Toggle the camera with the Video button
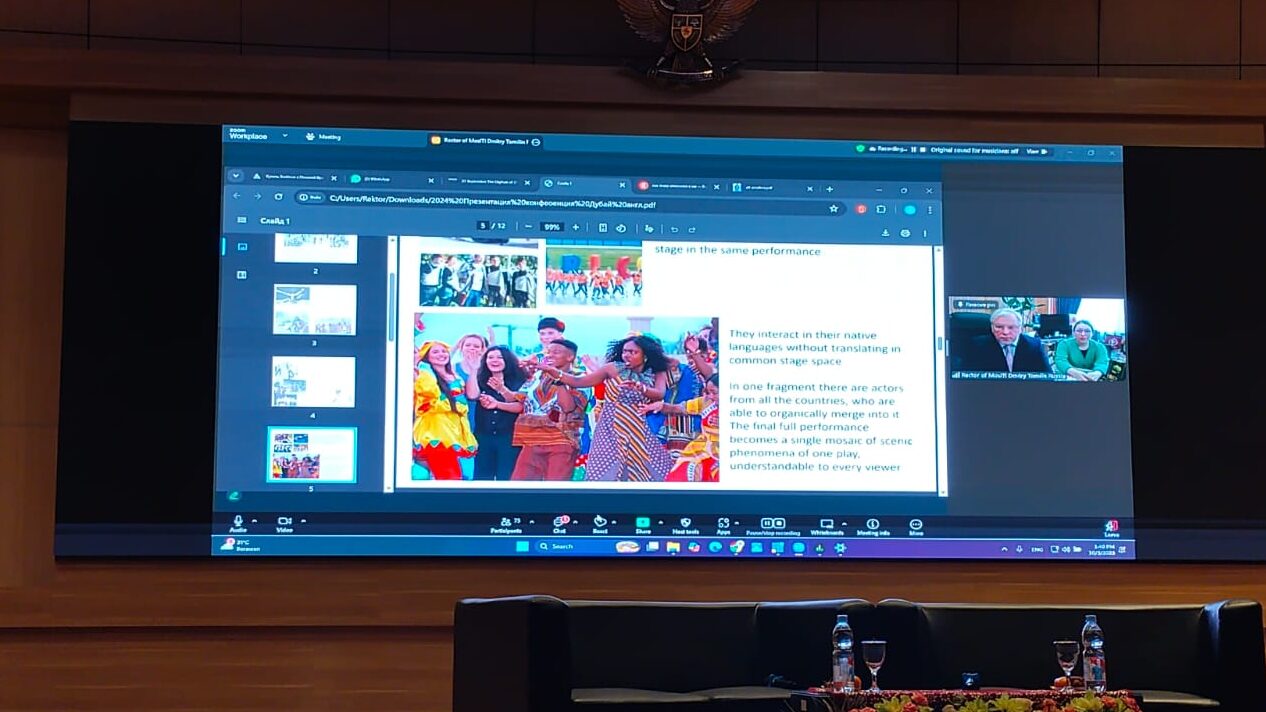This screenshot has width=1266, height=712. (284, 522)
